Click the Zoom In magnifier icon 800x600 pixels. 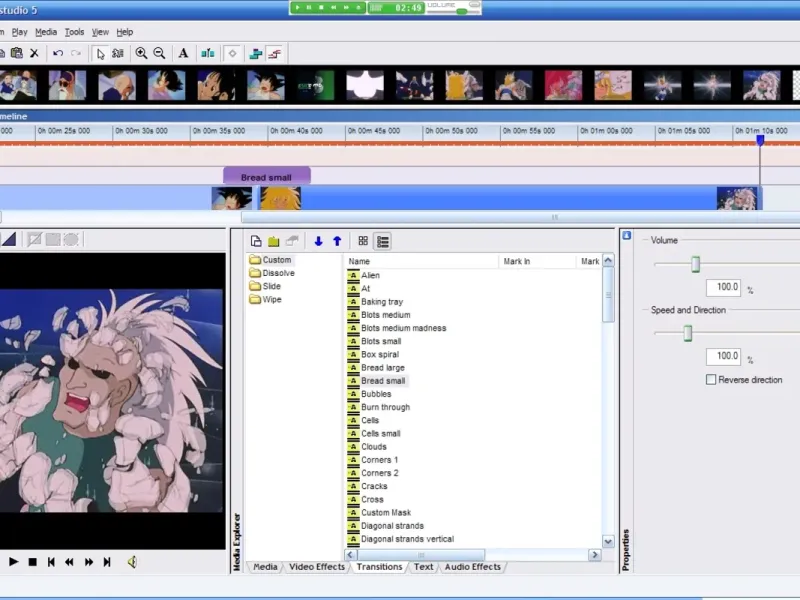141,53
